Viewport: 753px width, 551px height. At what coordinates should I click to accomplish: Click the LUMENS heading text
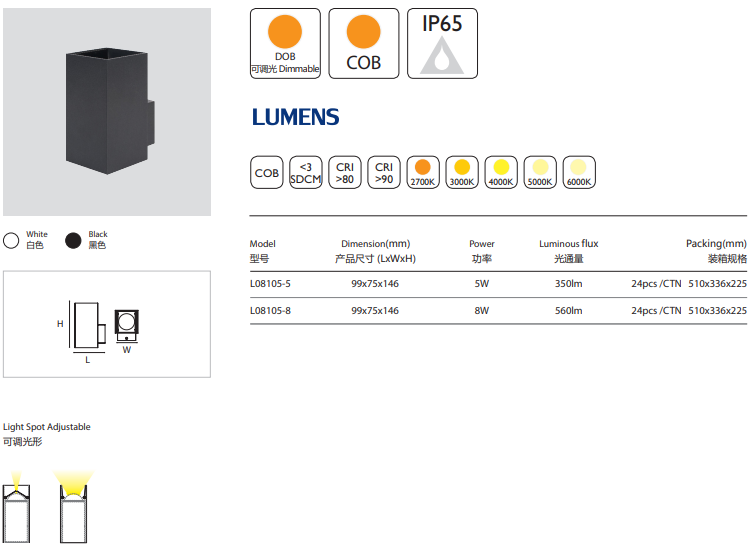click(x=295, y=117)
